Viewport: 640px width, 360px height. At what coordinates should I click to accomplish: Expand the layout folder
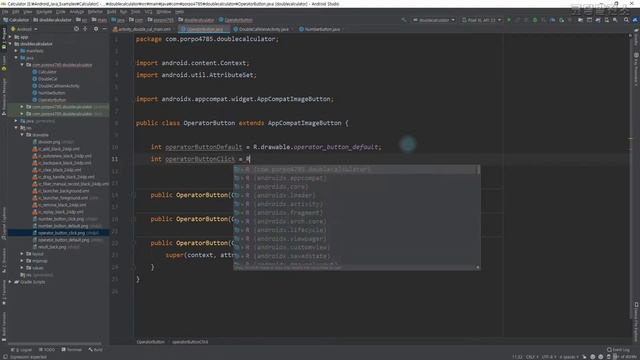click(x=22, y=253)
